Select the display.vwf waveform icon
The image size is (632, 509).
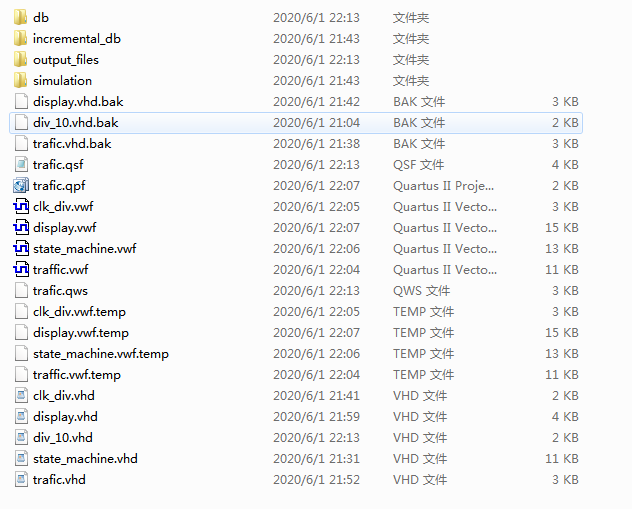(x=21, y=227)
